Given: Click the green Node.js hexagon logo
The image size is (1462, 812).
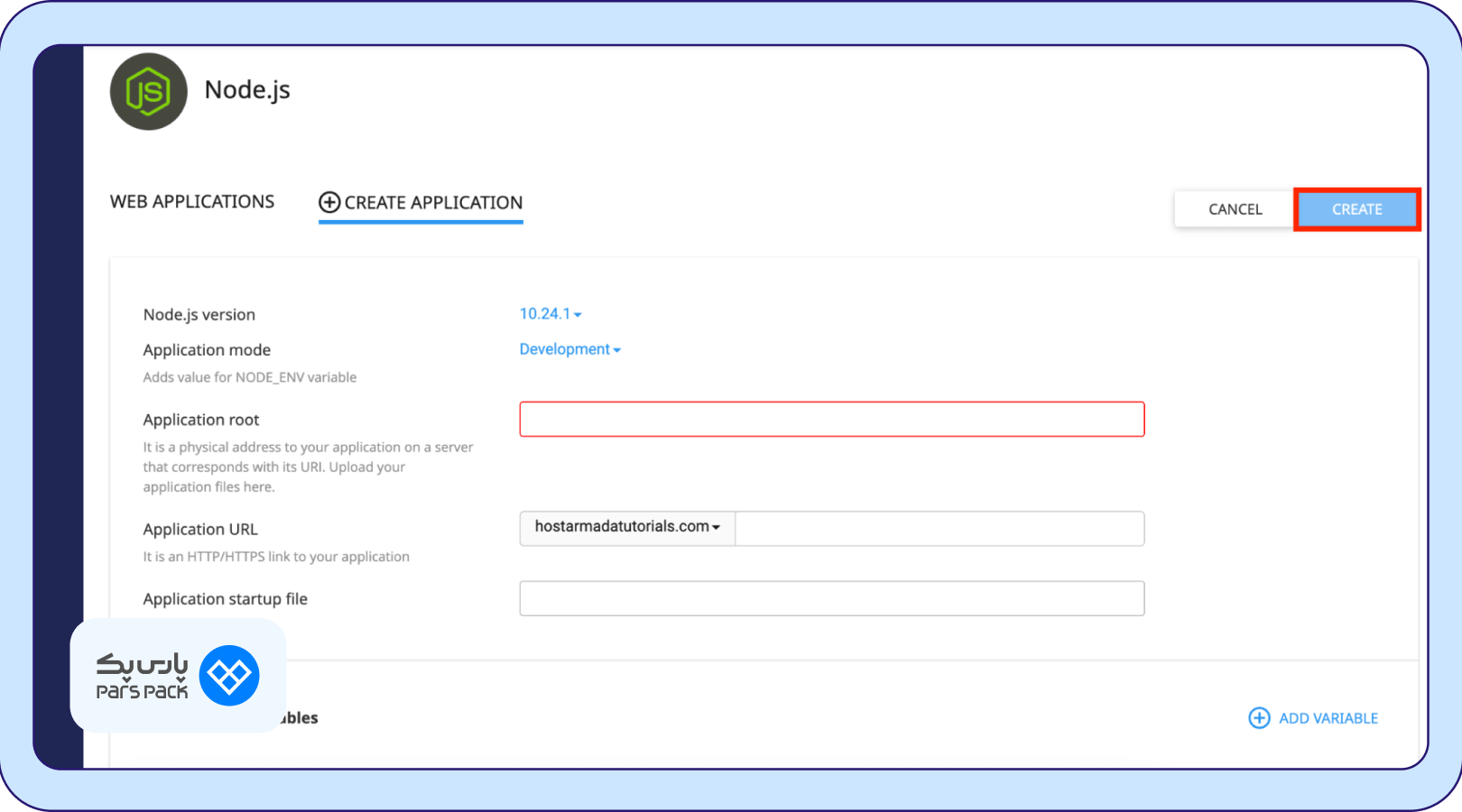Looking at the screenshot, I should tap(148, 92).
